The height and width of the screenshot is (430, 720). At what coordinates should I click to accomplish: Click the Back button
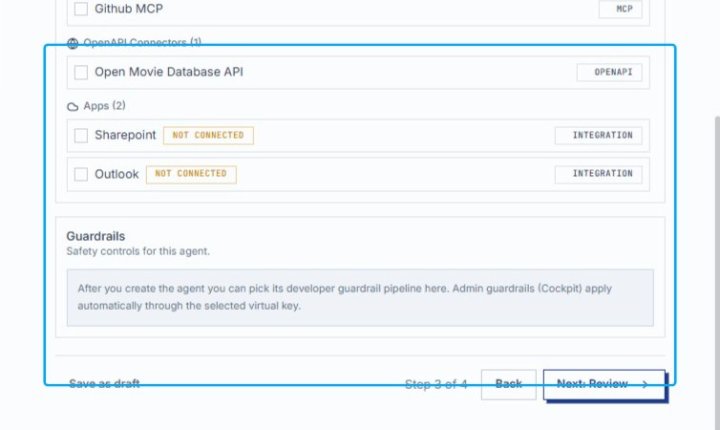click(508, 384)
